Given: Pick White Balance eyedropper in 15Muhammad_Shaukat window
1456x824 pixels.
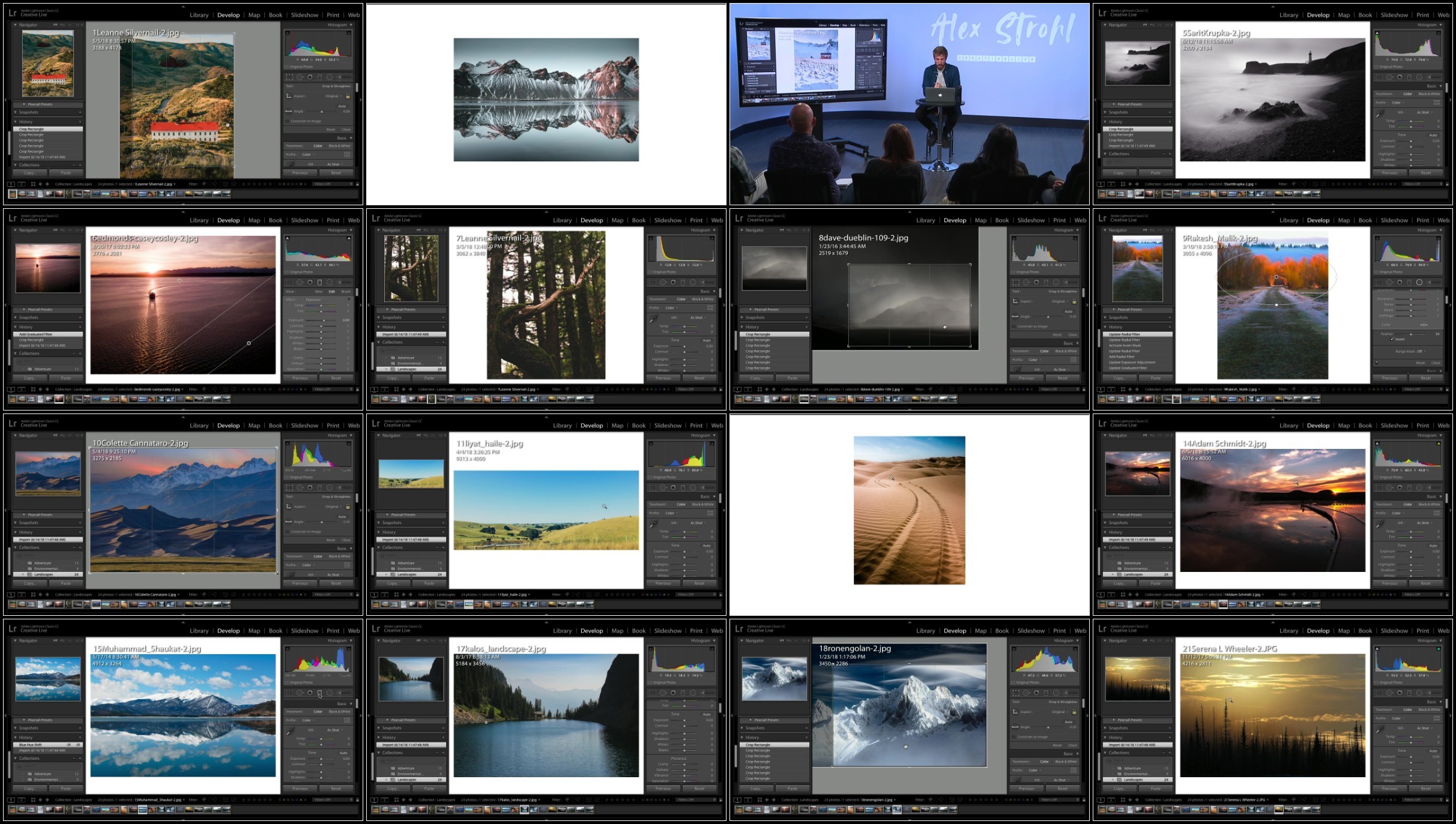Looking at the screenshot, I should (x=291, y=732).
